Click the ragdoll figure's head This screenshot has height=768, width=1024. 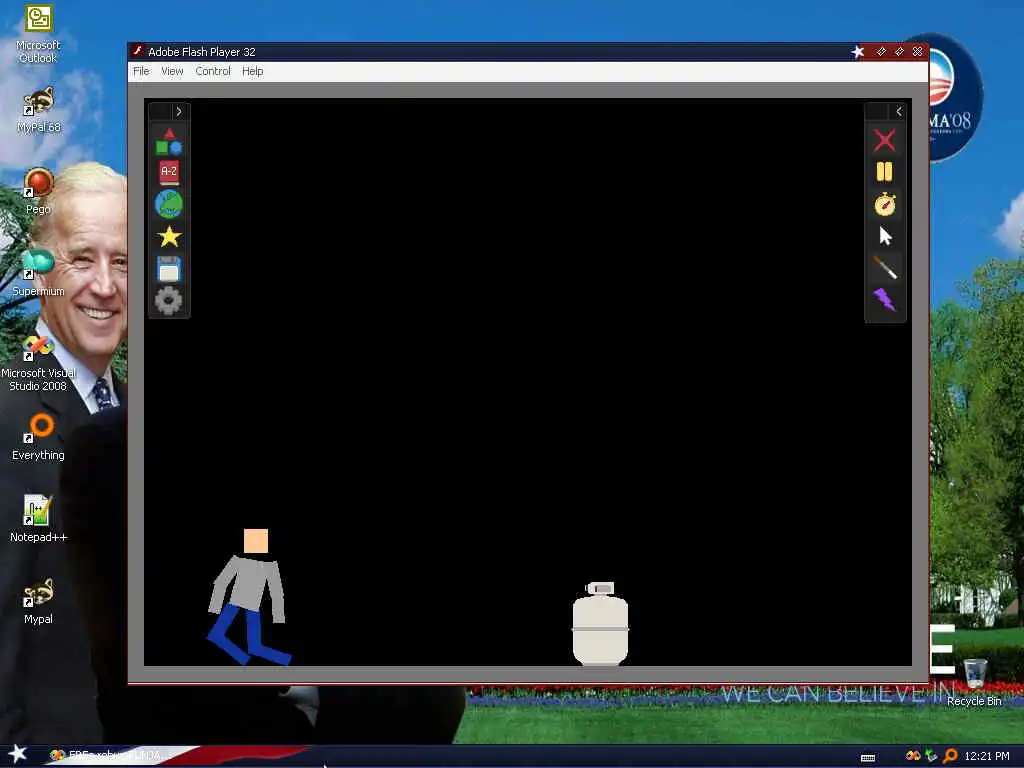point(256,541)
